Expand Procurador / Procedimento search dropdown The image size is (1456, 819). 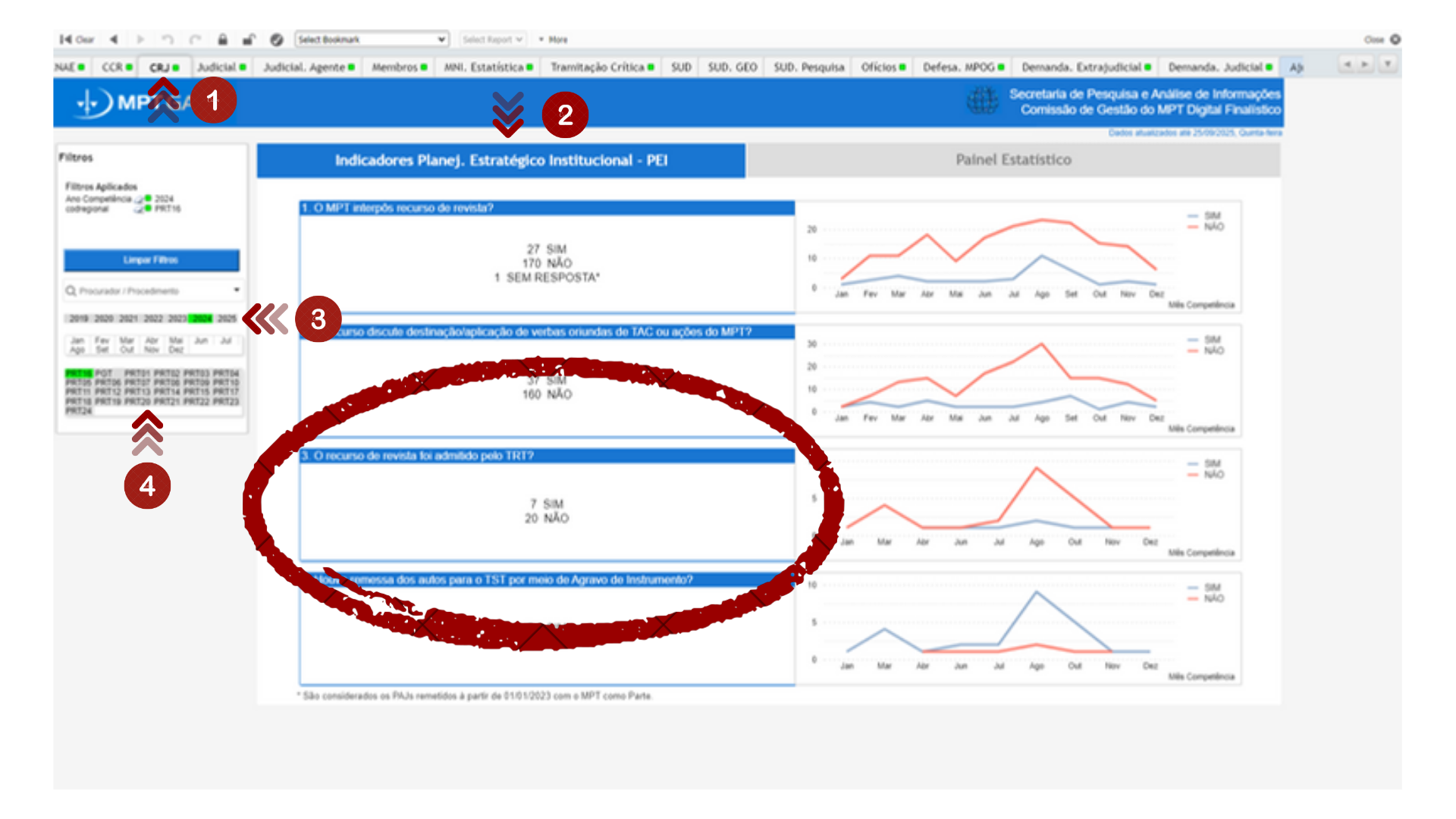pyautogui.click(x=237, y=290)
